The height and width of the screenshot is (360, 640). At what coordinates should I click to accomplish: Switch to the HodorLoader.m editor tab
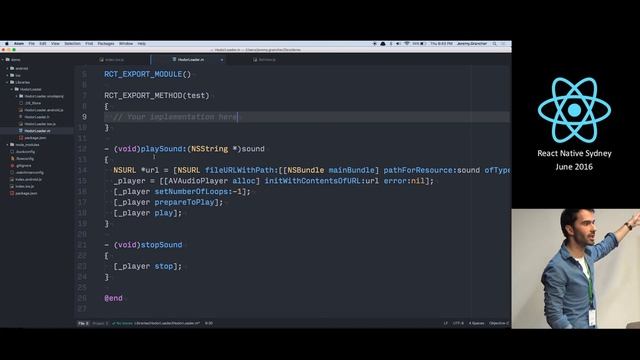coord(189,60)
